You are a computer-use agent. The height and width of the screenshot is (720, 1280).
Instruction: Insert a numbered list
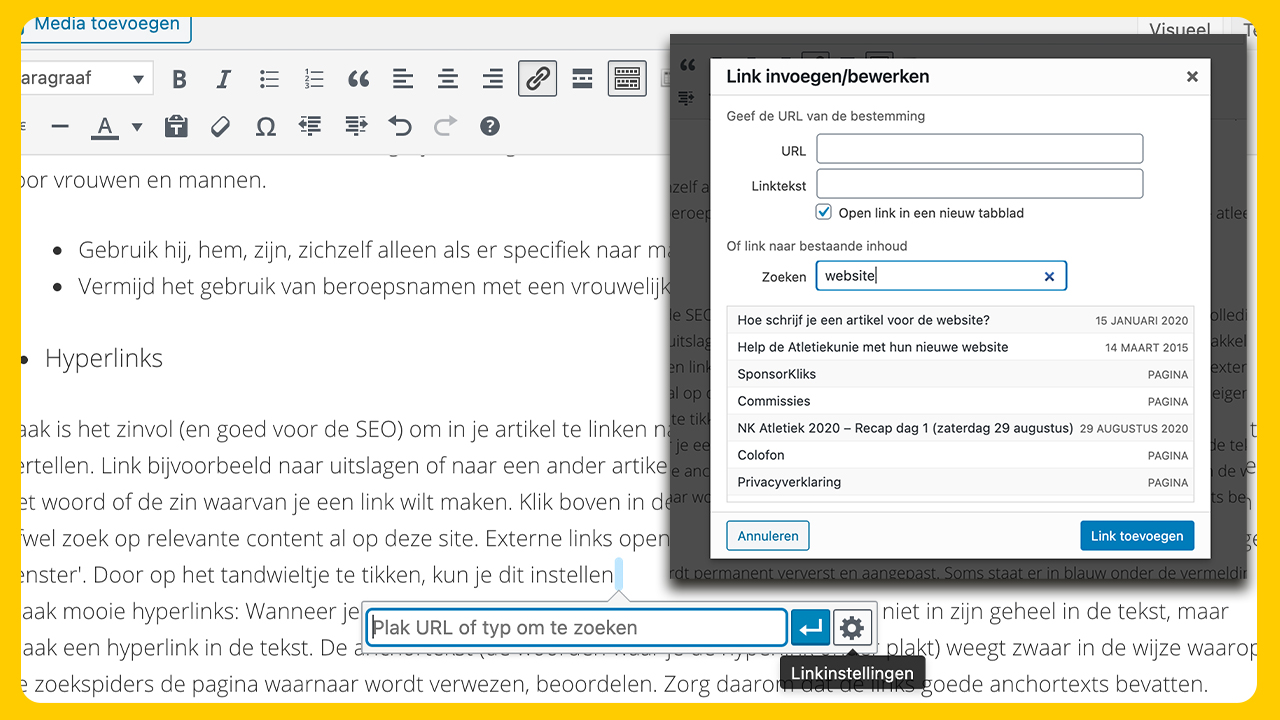coord(314,79)
